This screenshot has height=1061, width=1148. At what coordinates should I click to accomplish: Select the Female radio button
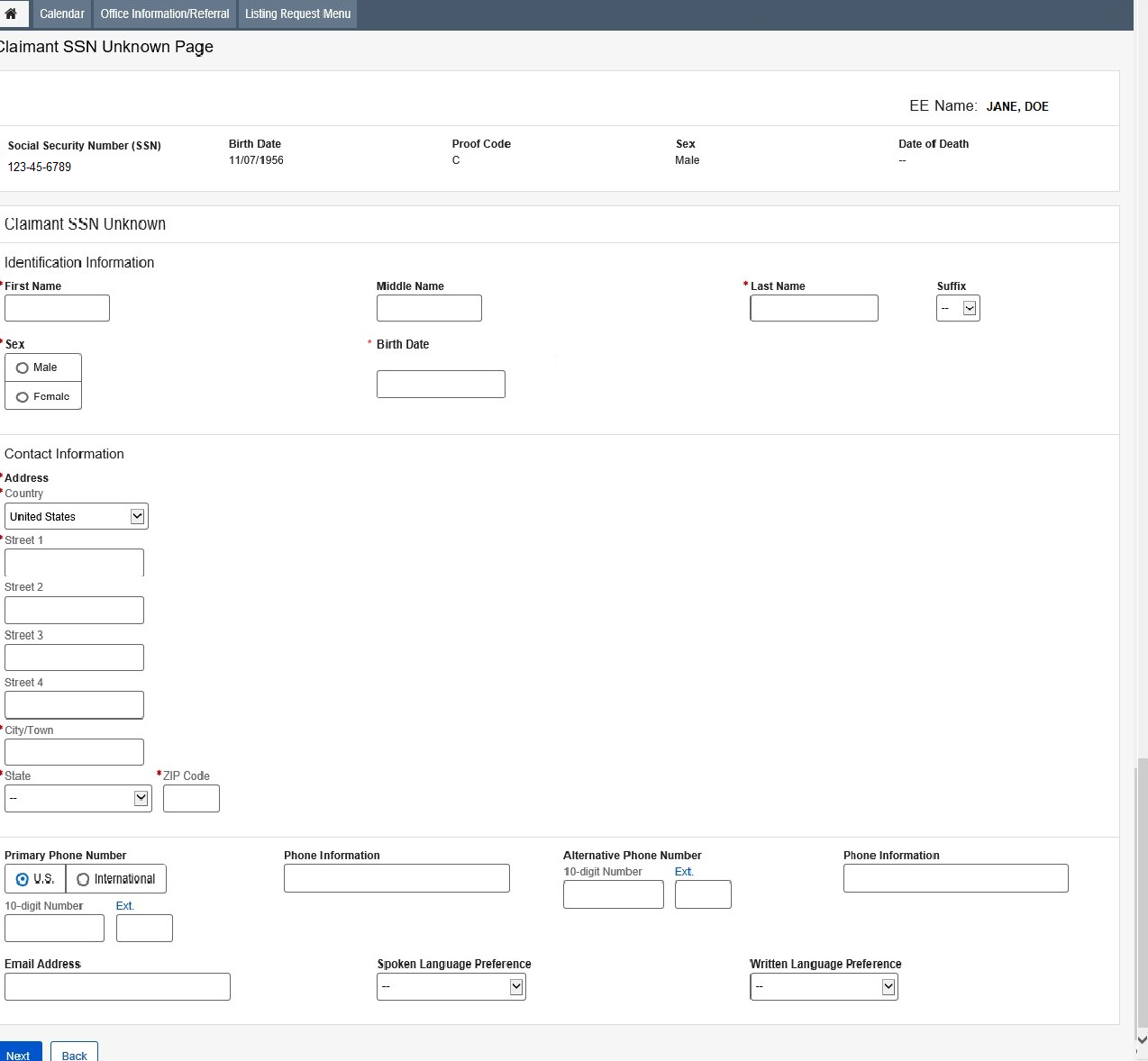click(x=23, y=397)
